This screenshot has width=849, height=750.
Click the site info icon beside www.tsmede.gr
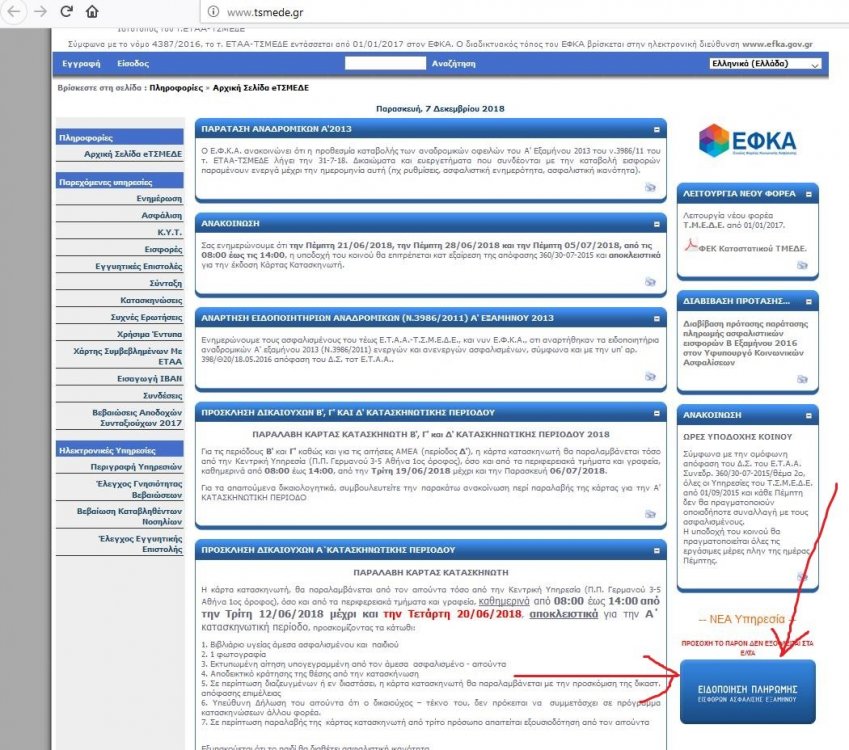(x=213, y=12)
